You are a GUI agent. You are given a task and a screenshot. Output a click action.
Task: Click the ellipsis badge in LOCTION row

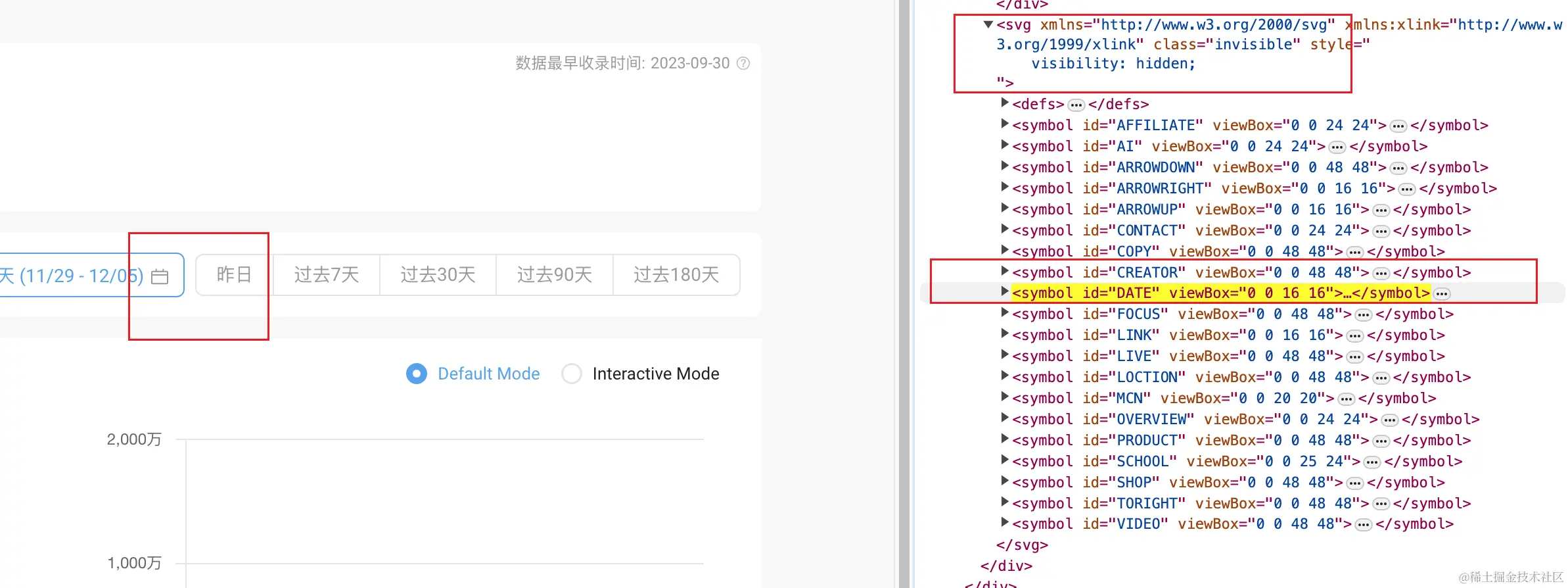pos(1381,378)
